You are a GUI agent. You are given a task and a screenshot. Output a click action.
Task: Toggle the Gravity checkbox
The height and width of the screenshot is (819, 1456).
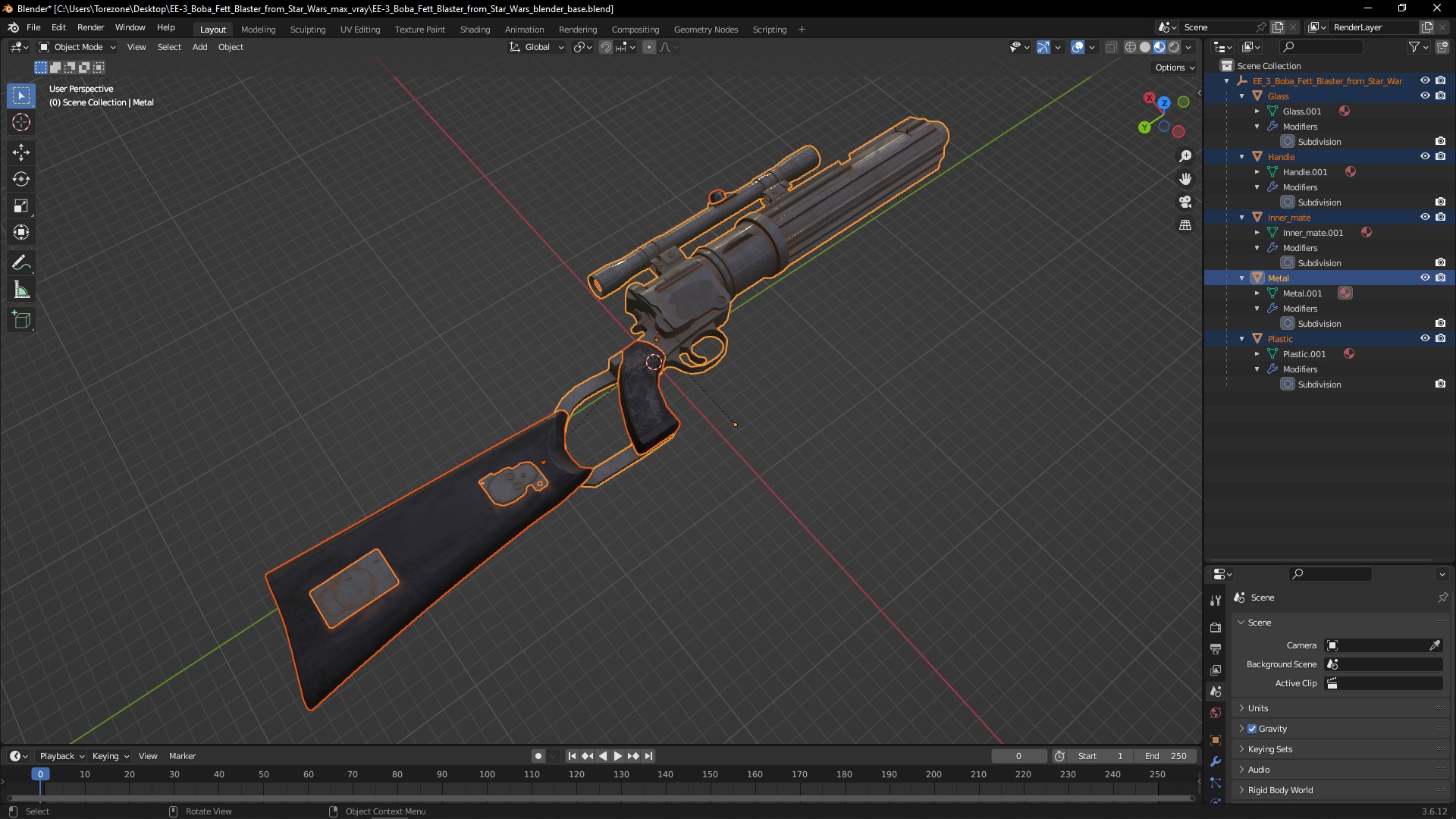coord(1252,729)
